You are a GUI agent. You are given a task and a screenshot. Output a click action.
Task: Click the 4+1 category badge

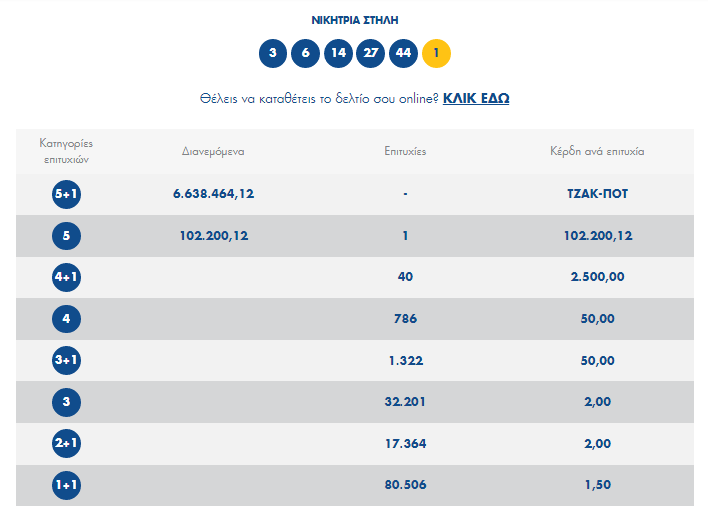click(66, 277)
